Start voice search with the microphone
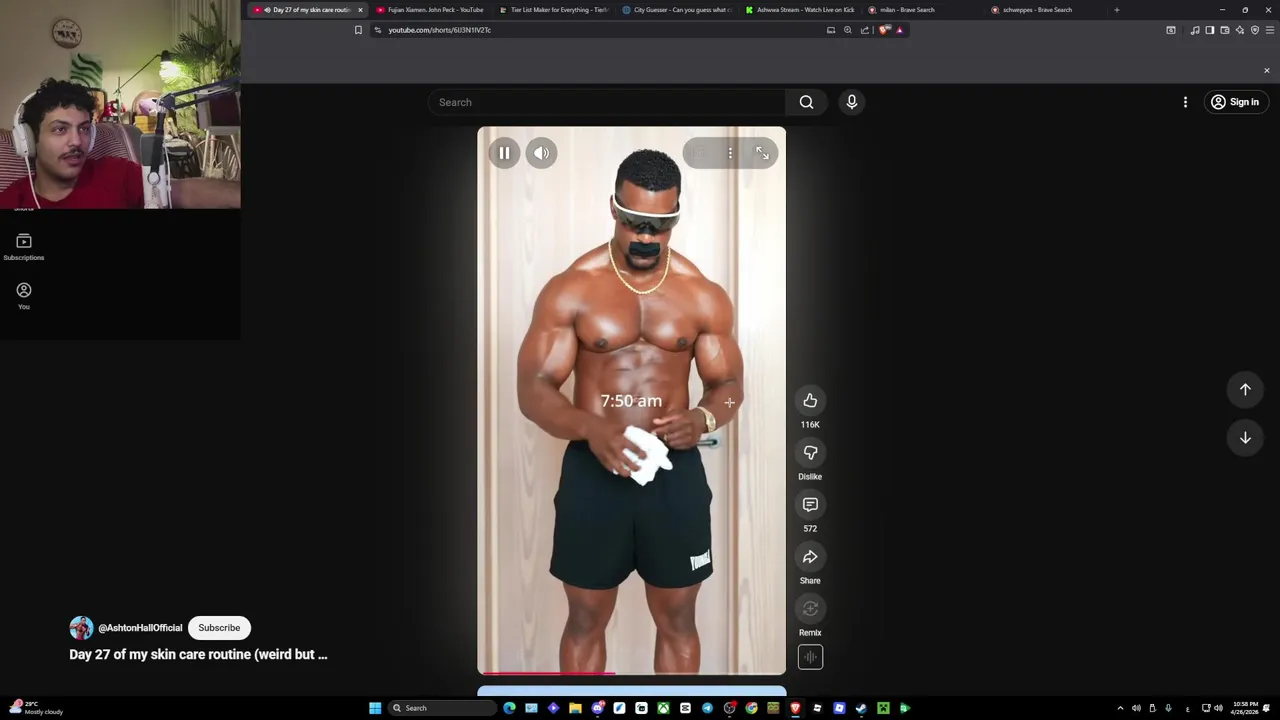The image size is (1280, 720). coord(852,102)
